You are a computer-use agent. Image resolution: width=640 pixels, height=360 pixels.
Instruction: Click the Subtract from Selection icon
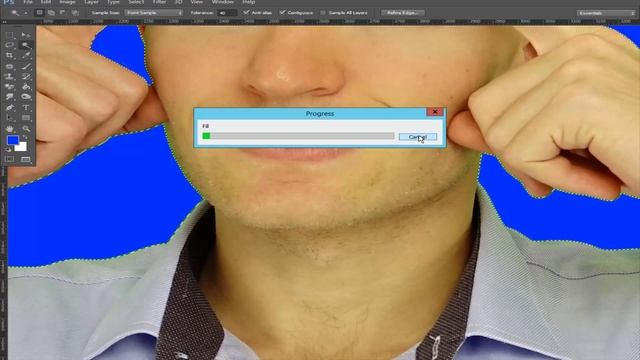63,13
